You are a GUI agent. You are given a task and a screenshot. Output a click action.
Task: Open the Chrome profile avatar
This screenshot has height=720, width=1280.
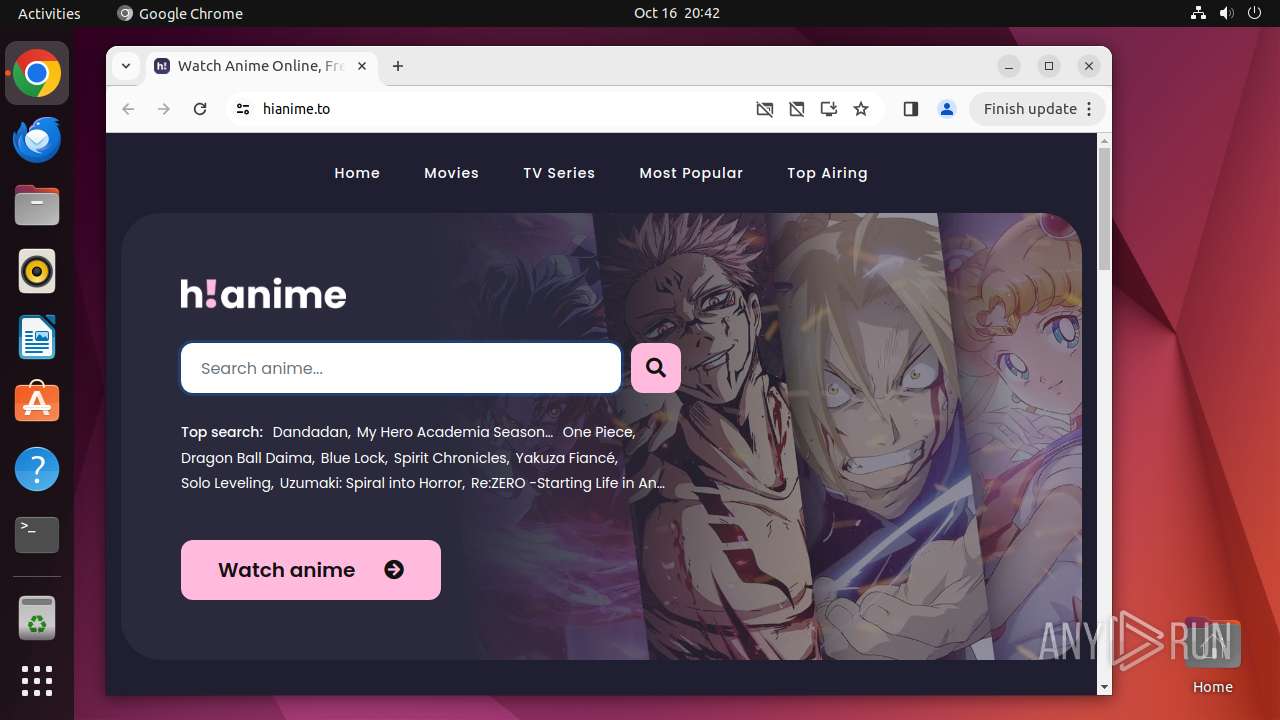click(x=947, y=109)
